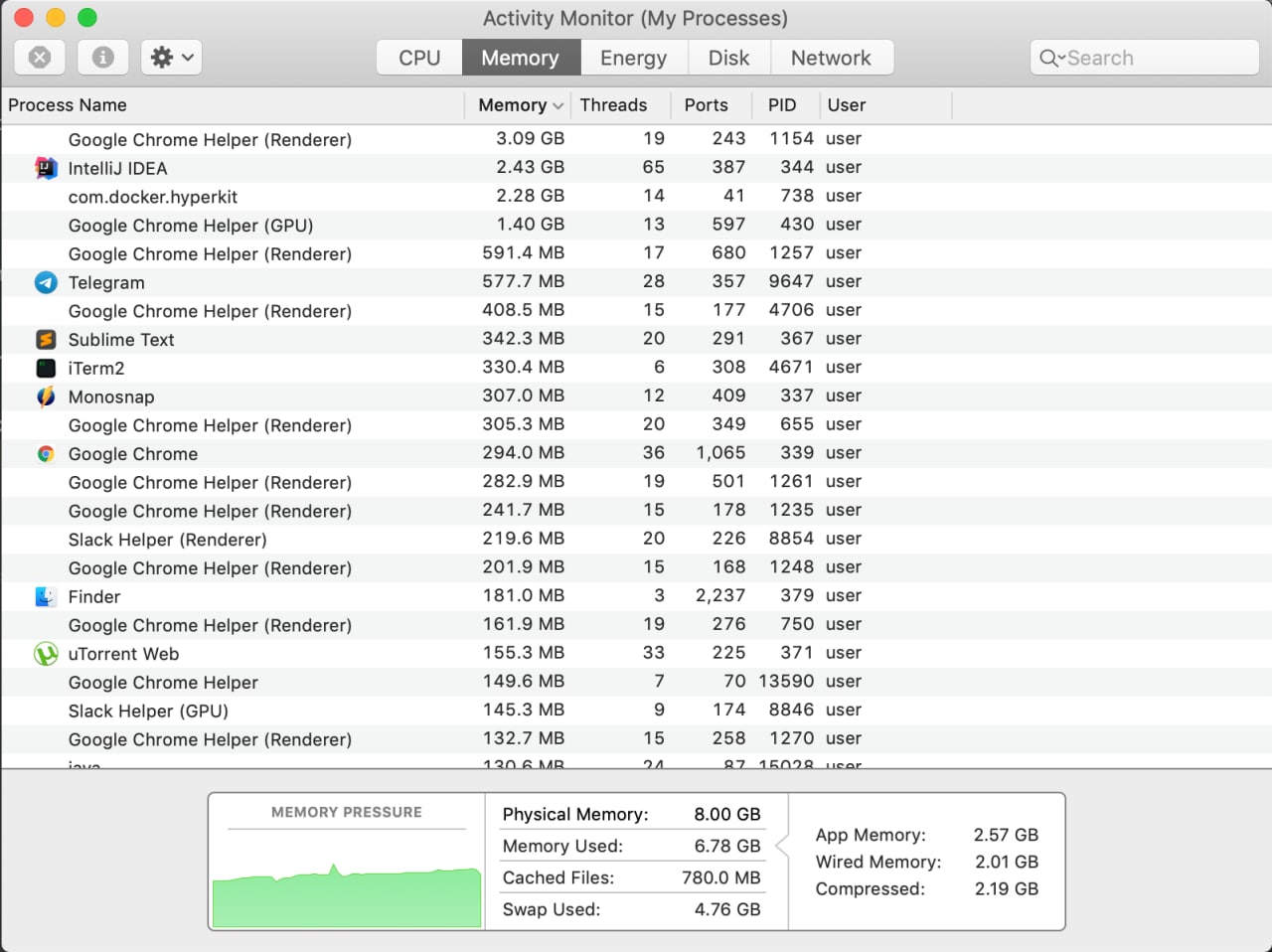Select the IntelliJ IDEA app icon
Screen dimensions: 1272x952
pyautogui.click(x=46, y=168)
